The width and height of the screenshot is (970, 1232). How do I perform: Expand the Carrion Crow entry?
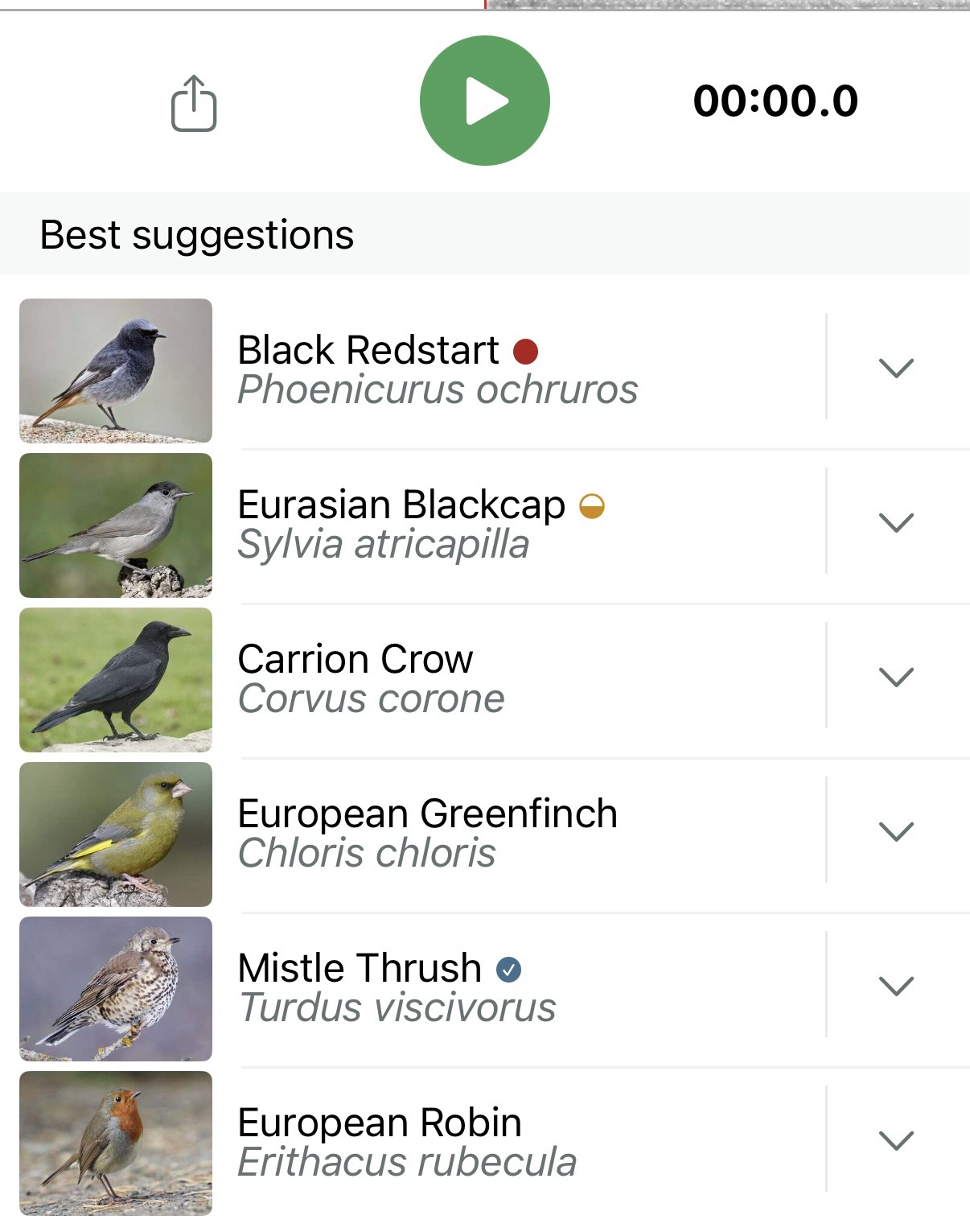pos(896,677)
